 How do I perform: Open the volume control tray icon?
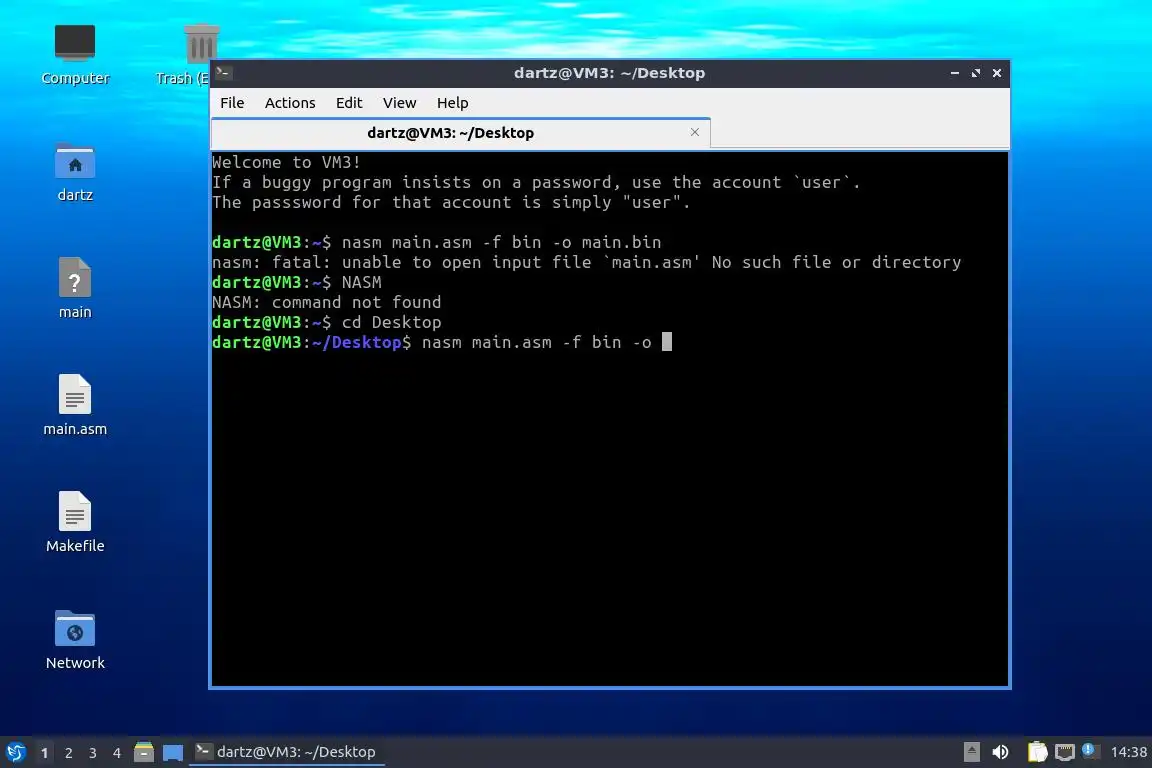click(1000, 752)
